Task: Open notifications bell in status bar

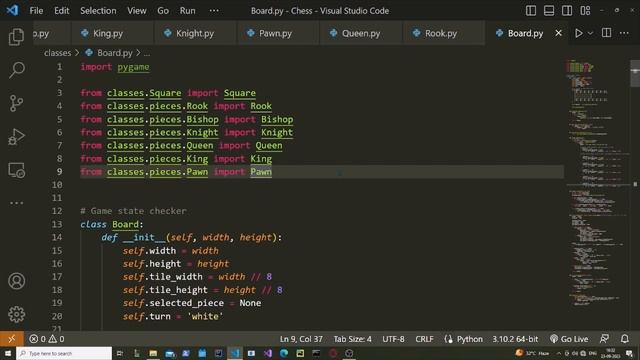Action: (x=624, y=339)
